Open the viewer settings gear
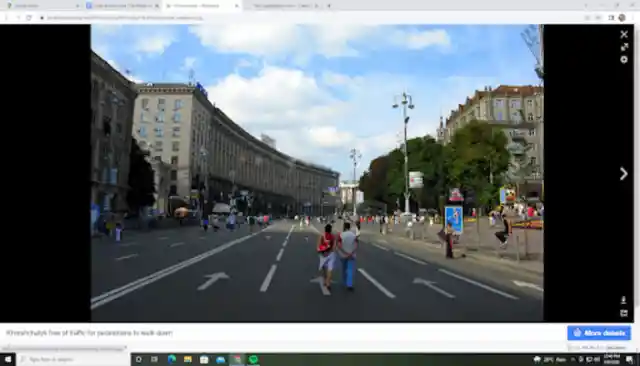 click(x=624, y=60)
